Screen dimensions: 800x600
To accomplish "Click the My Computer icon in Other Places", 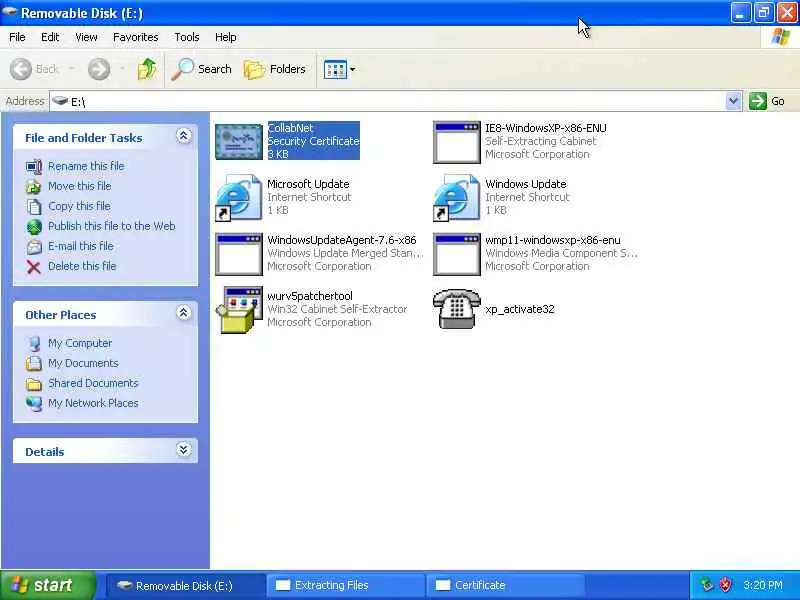I will click(x=34, y=344).
